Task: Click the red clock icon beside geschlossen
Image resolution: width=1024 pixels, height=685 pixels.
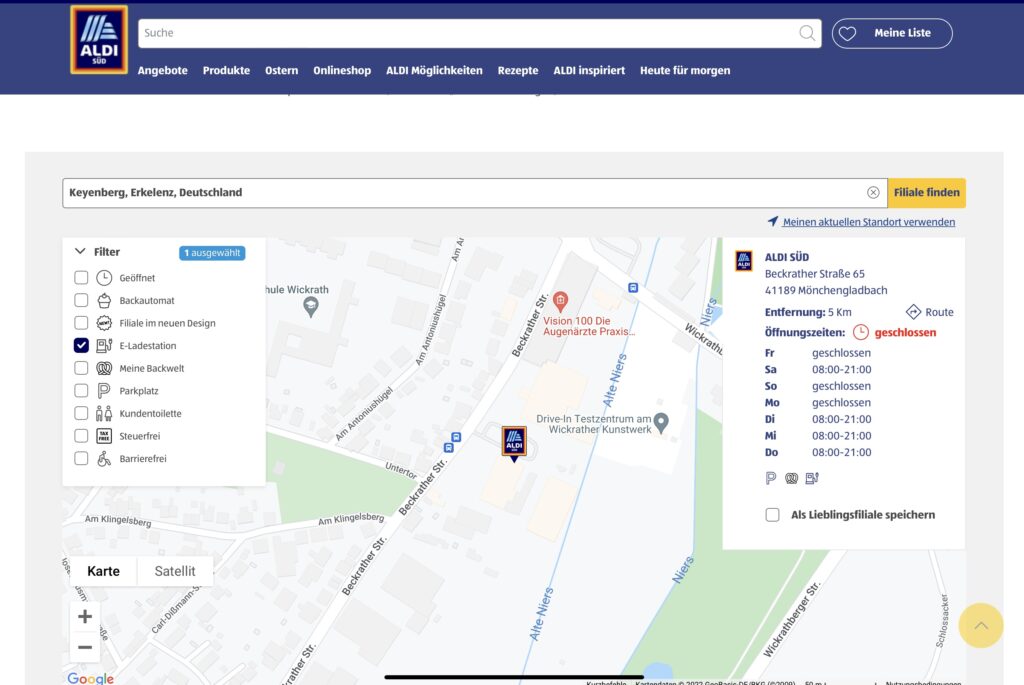Action: tap(861, 332)
